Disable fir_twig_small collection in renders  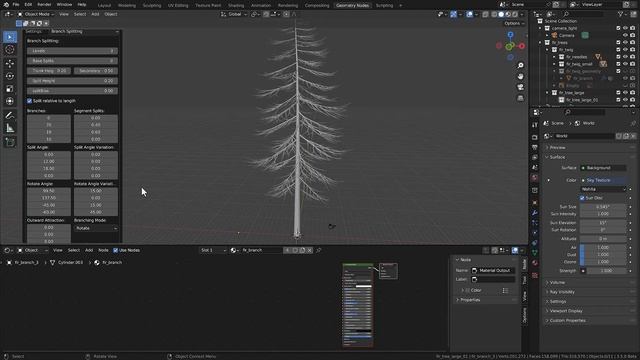(633, 64)
